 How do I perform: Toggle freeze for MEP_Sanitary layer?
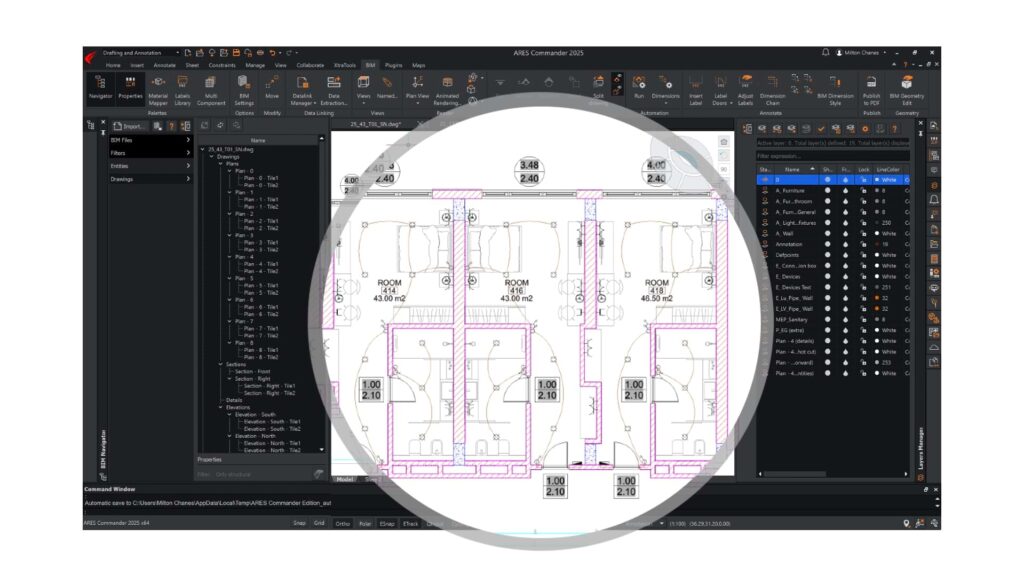click(845, 319)
